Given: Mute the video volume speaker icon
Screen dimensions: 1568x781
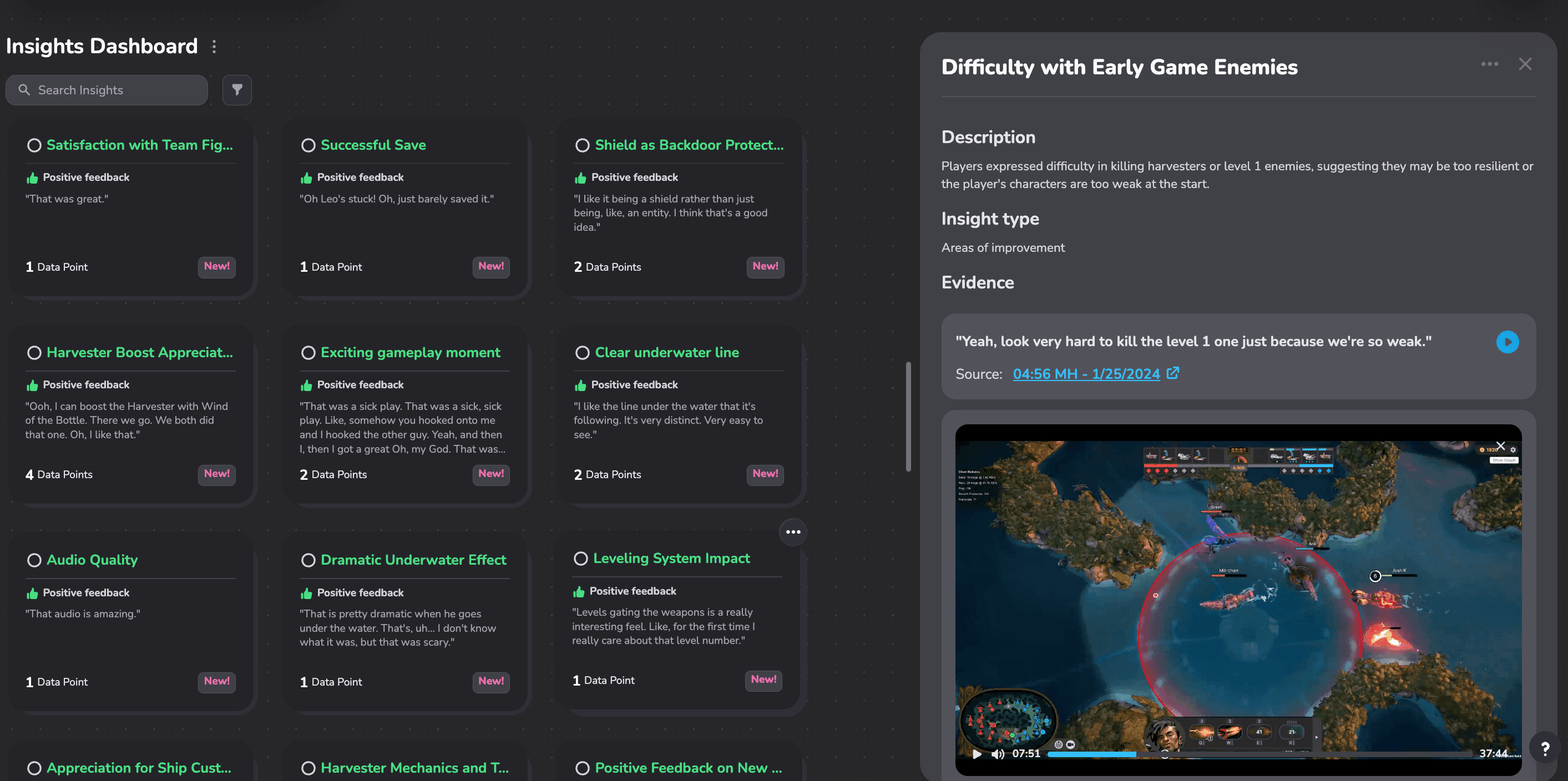Looking at the screenshot, I should tap(998, 754).
